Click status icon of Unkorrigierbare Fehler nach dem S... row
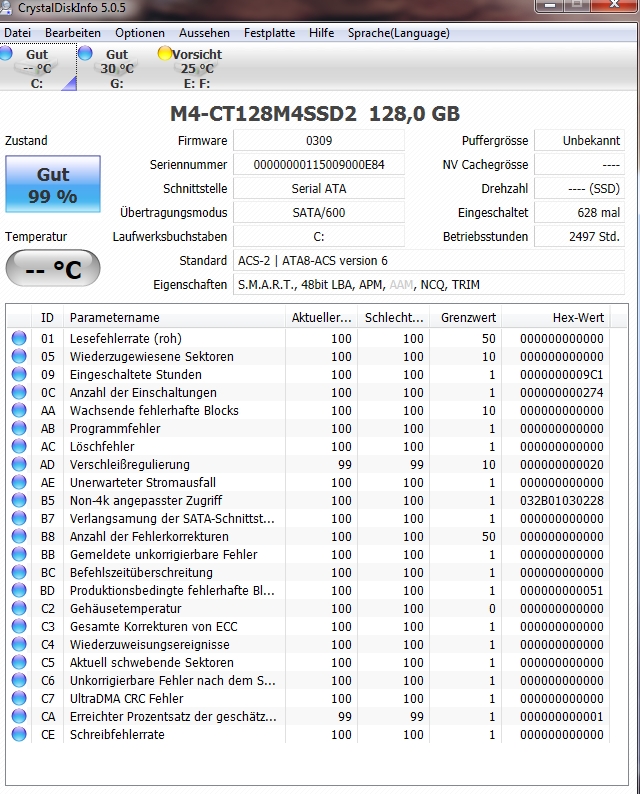The width and height of the screenshot is (640, 794). point(19,680)
